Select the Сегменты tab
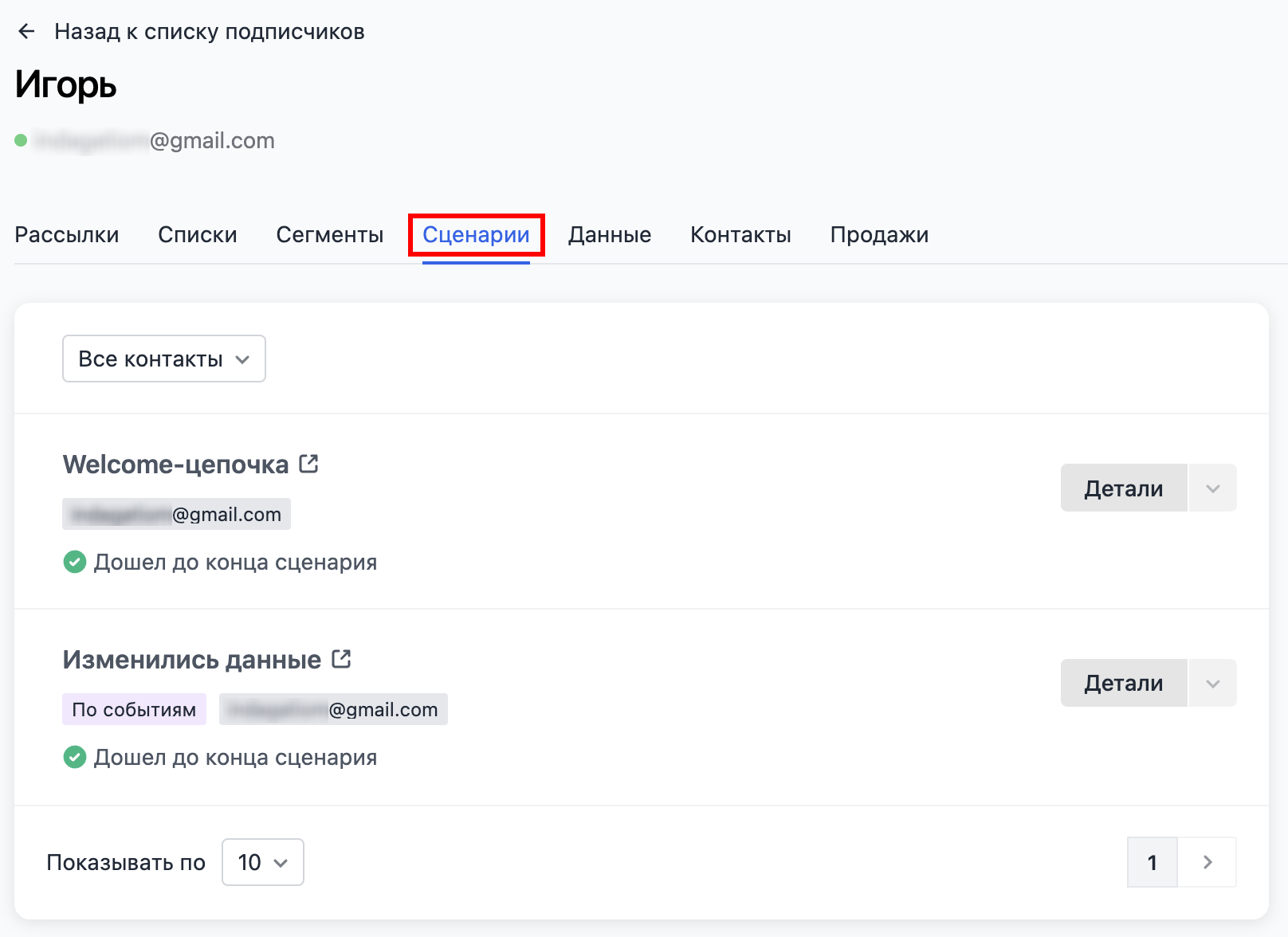1288x937 pixels. [329, 234]
